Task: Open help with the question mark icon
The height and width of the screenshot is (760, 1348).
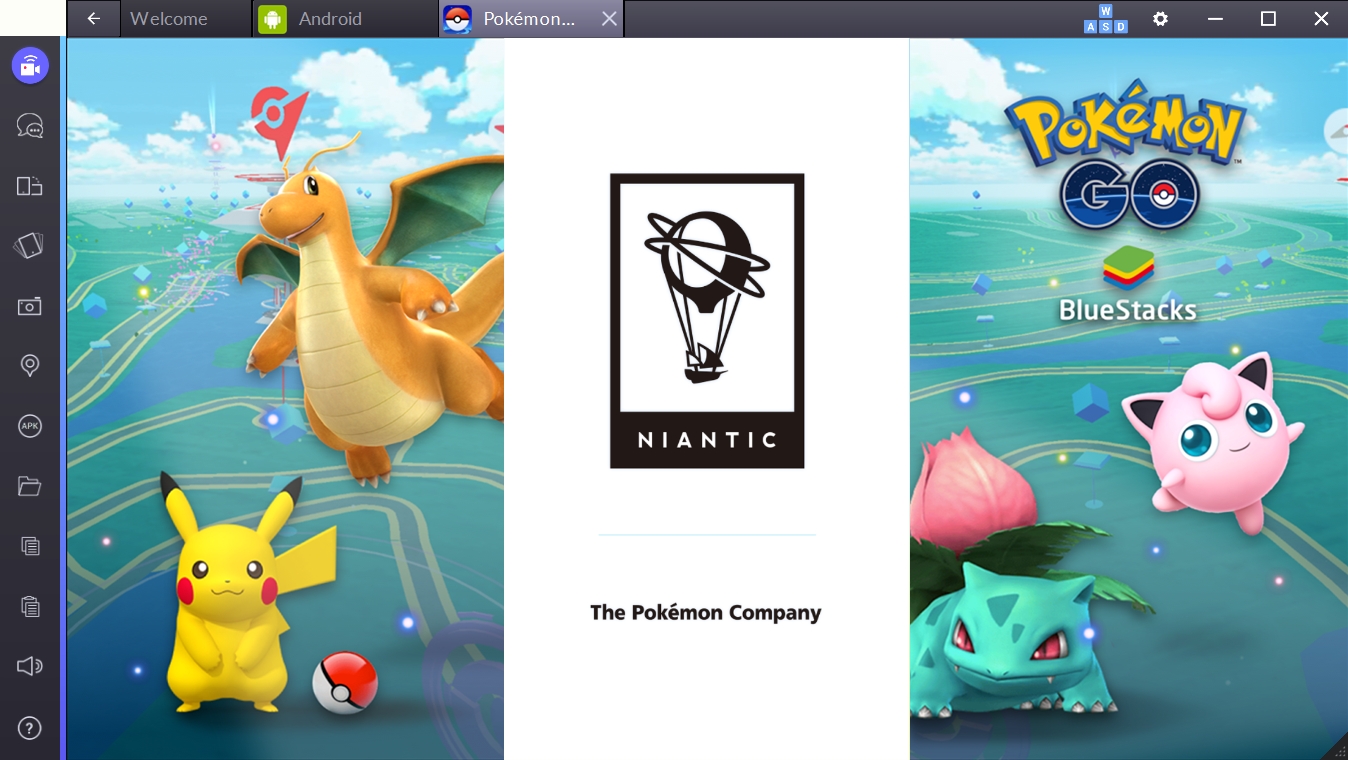Action: click(x=30, y=728)
